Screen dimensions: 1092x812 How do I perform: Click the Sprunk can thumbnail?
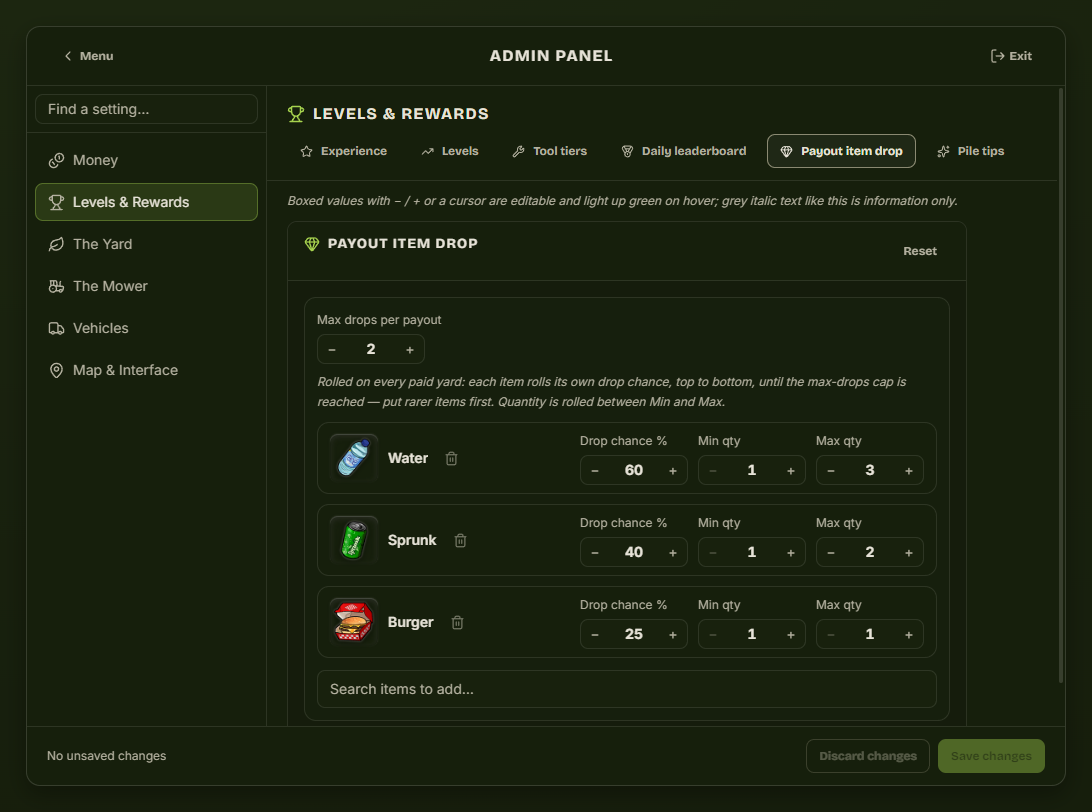point(354,540)
